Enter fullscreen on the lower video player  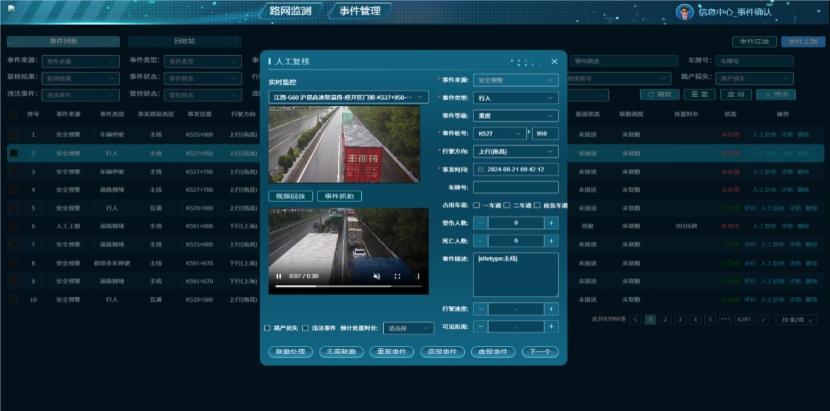click(x=397, y=276)
